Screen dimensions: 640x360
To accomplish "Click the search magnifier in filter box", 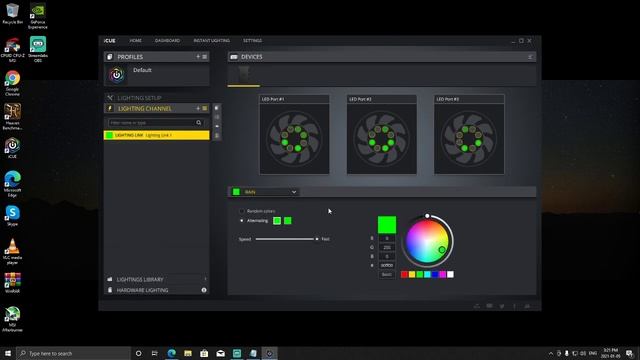I will pyautogui.click(x=199, y=122).
